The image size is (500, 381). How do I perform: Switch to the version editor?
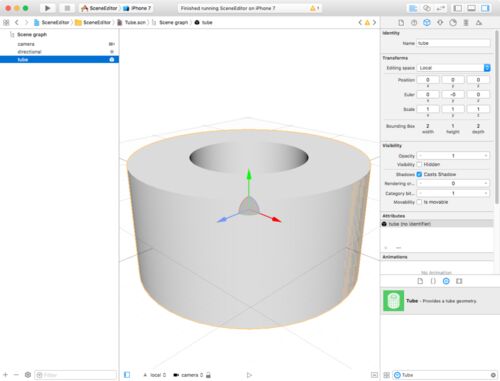coord(440,8)
